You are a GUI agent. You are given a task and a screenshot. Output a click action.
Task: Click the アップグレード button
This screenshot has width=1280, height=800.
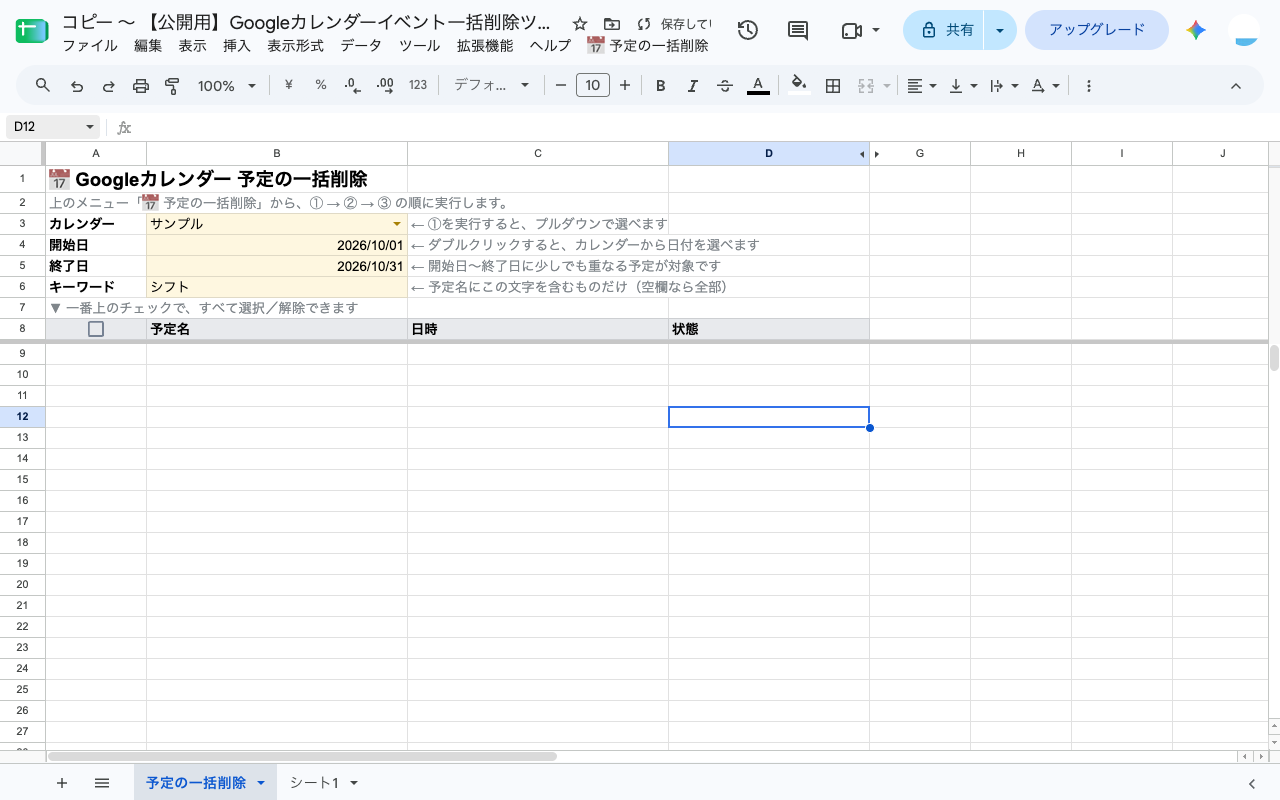[1097, 30]
